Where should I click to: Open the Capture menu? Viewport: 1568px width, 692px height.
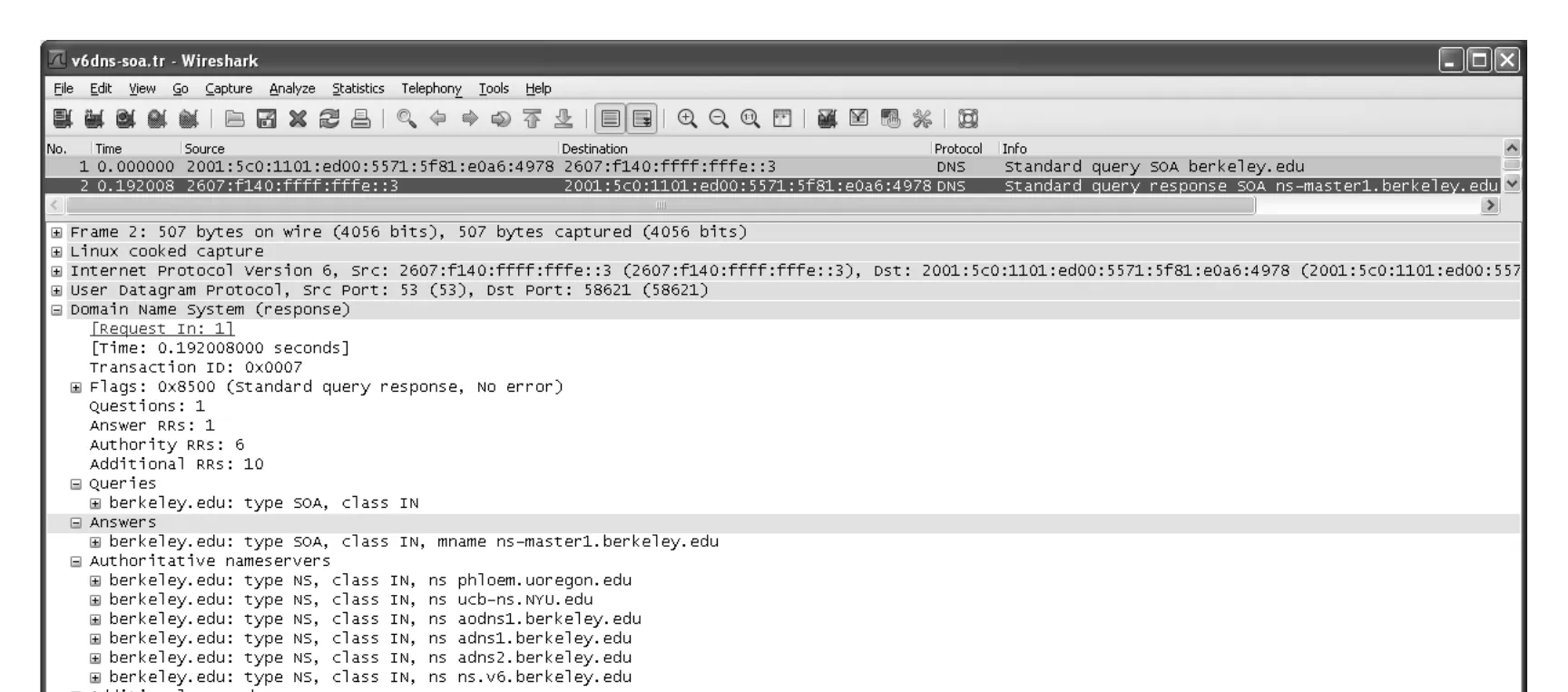click(x=229, y=89)
